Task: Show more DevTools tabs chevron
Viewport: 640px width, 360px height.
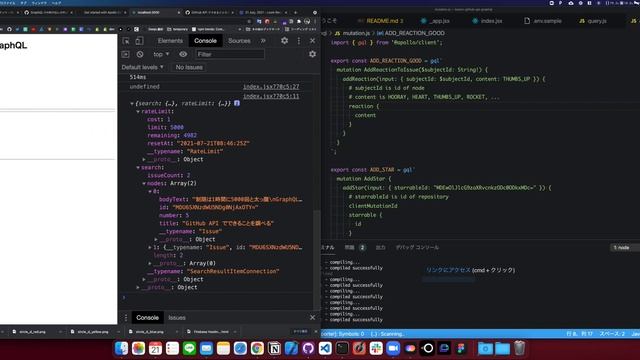Action: pyautogui.click(x=263, y=41)
